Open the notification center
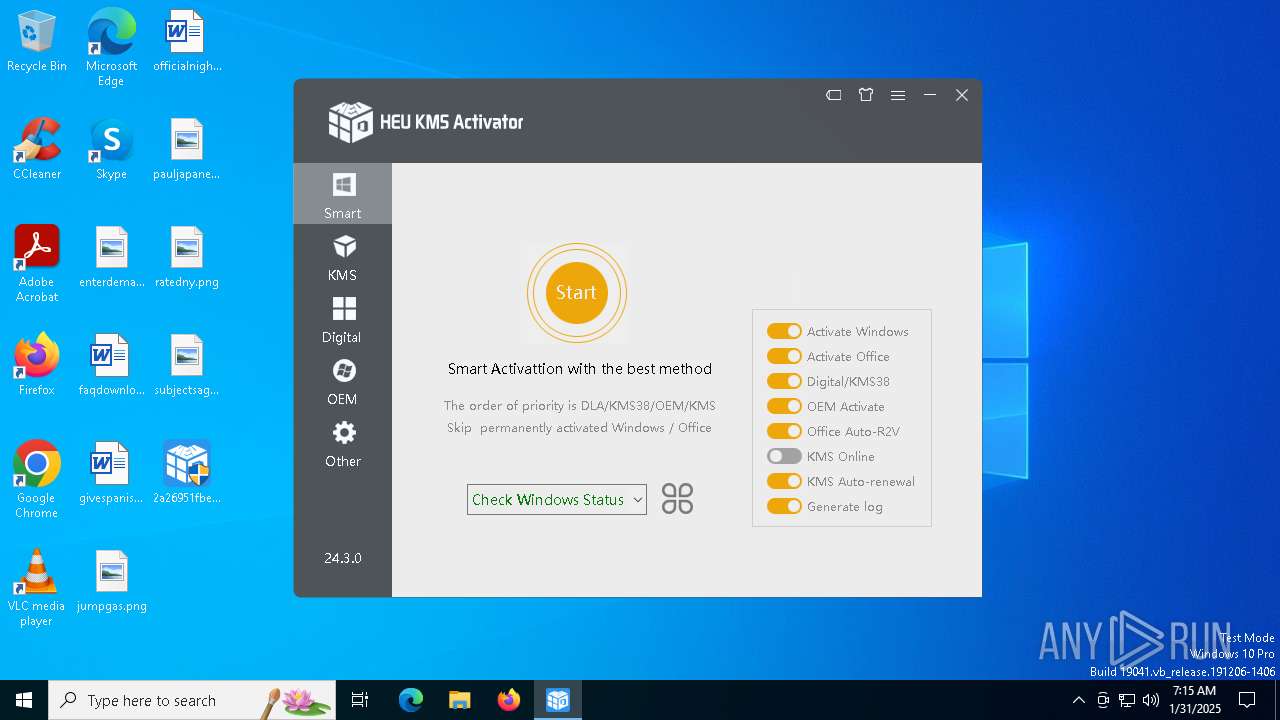 (x=1247, y=700)
